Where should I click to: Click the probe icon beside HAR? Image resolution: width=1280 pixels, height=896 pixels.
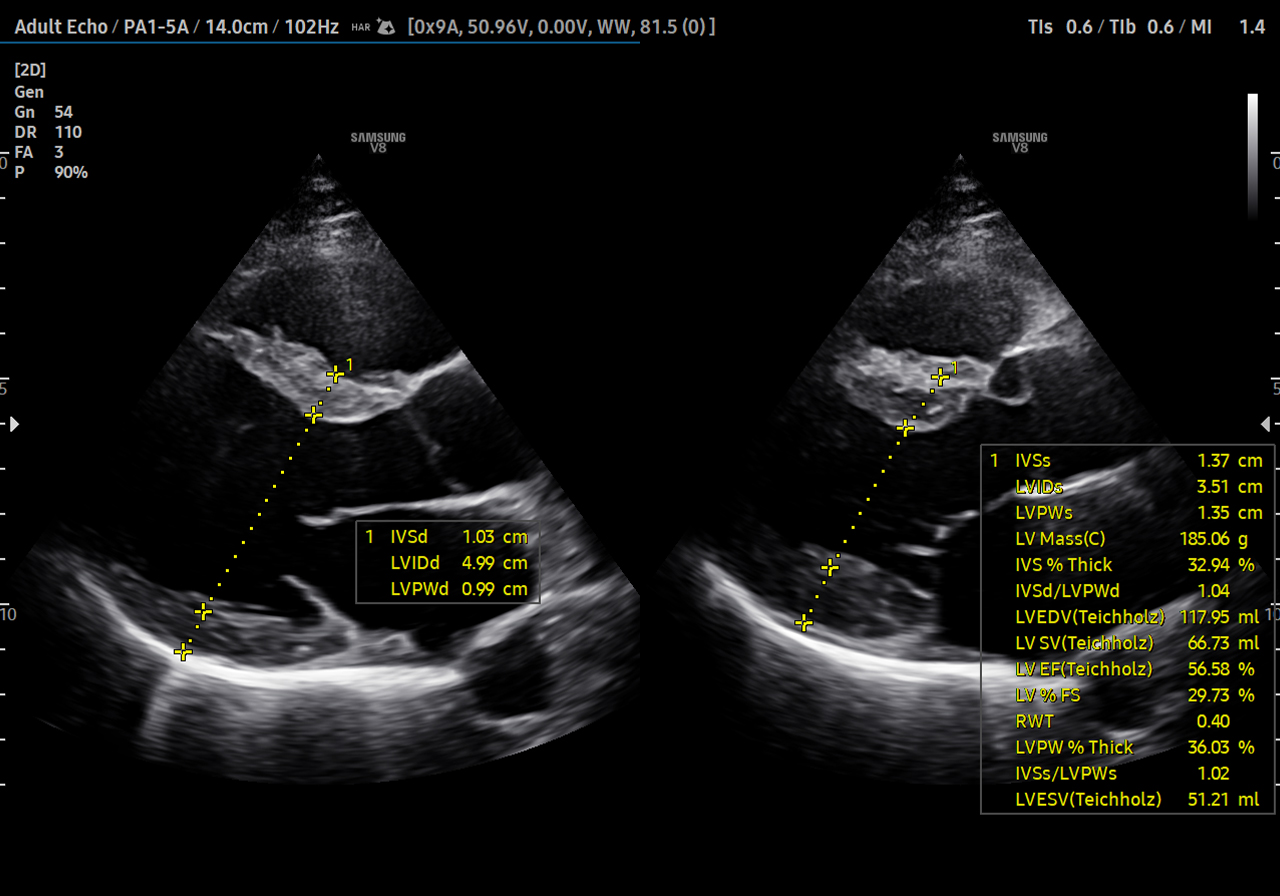point(386,27)
